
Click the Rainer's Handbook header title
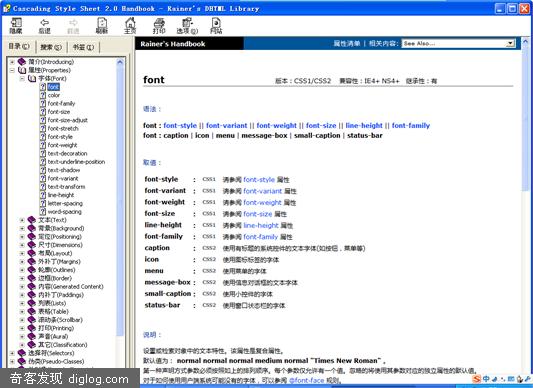coord(173,44)
